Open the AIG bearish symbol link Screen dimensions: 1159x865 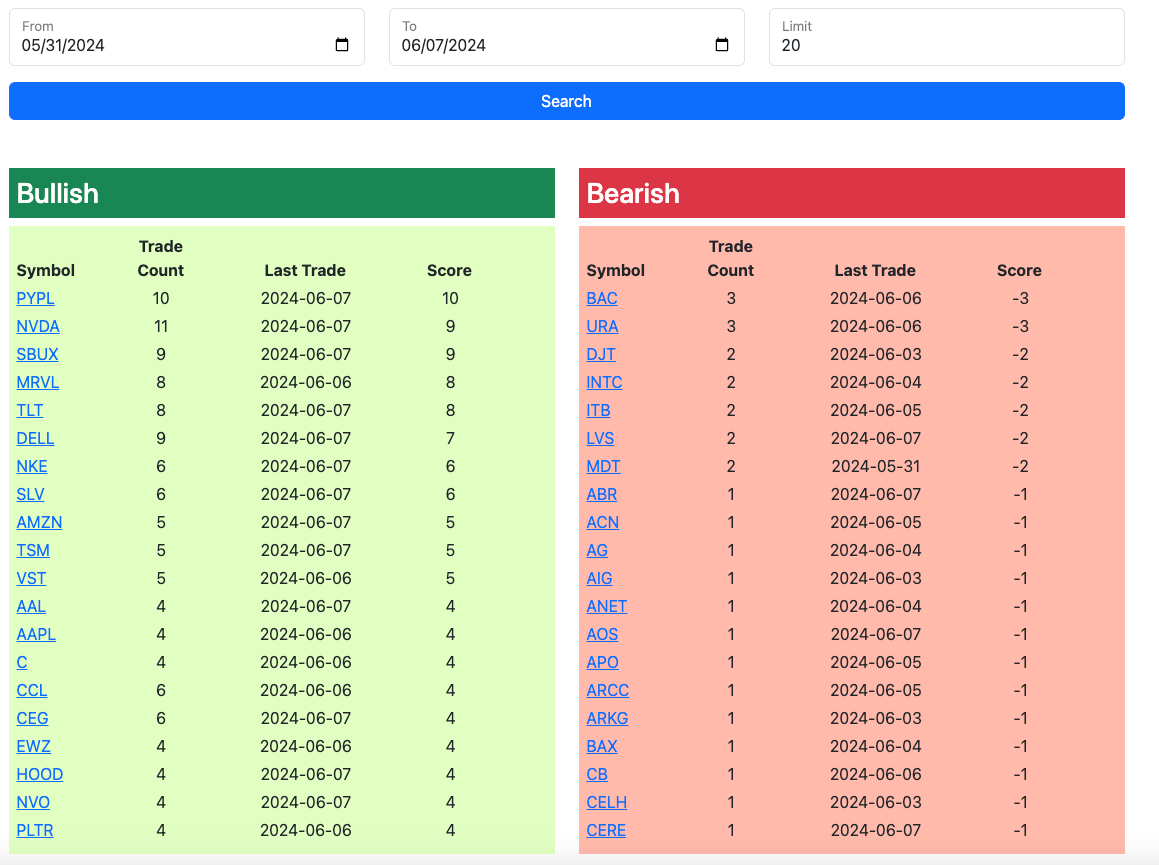pyautogui.click(x=599, y=579)
